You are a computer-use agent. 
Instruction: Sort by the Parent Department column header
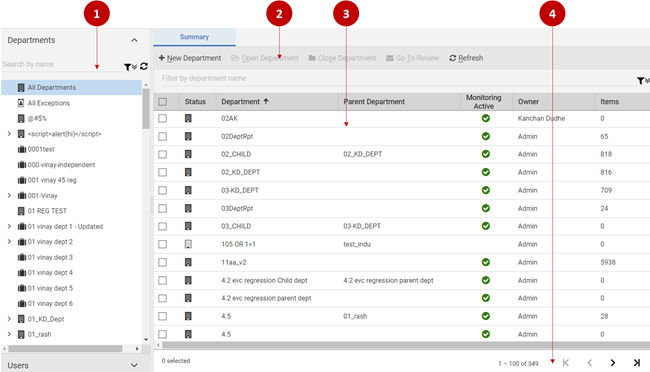coord(374,102)
